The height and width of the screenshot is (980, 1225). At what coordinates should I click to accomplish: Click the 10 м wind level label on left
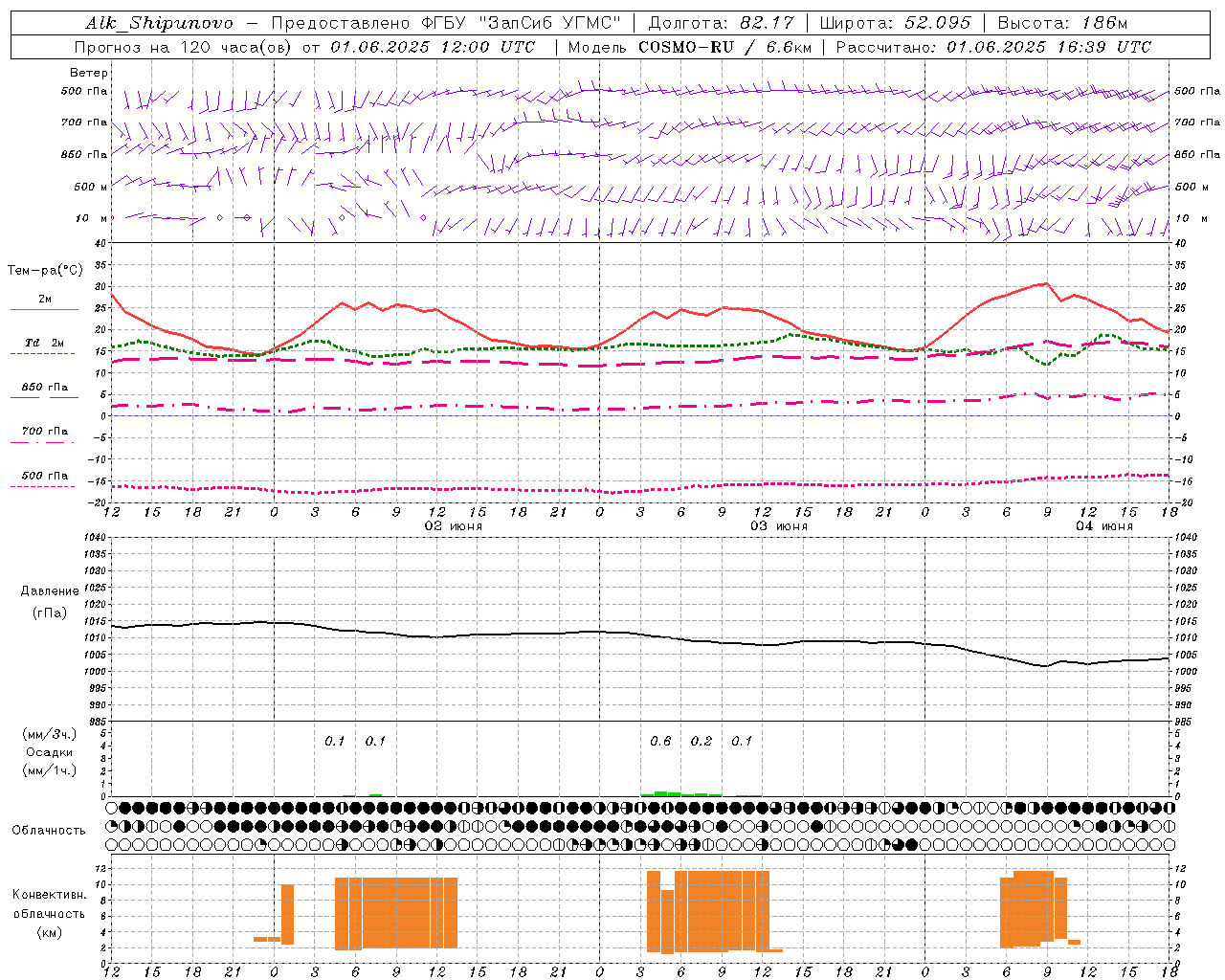point(92,218)
